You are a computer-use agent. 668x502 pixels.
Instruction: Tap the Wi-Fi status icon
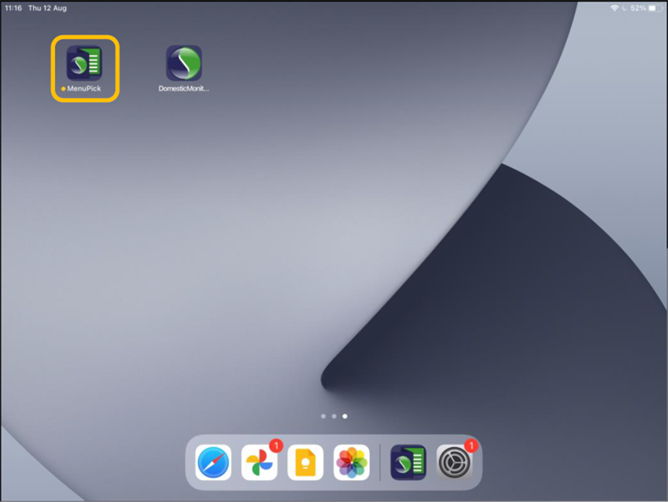click(x=614, y=8)
